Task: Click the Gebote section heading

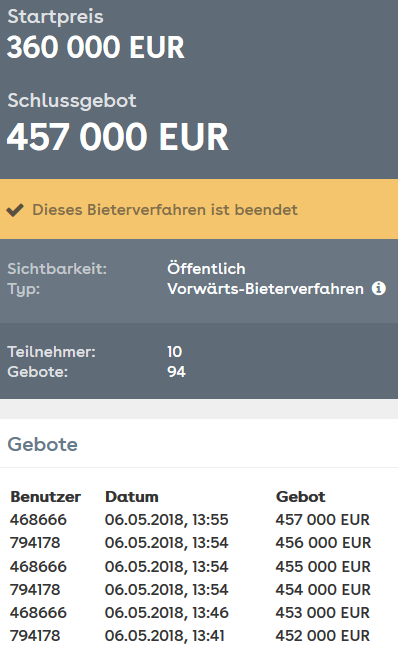Action: [43, 444]
